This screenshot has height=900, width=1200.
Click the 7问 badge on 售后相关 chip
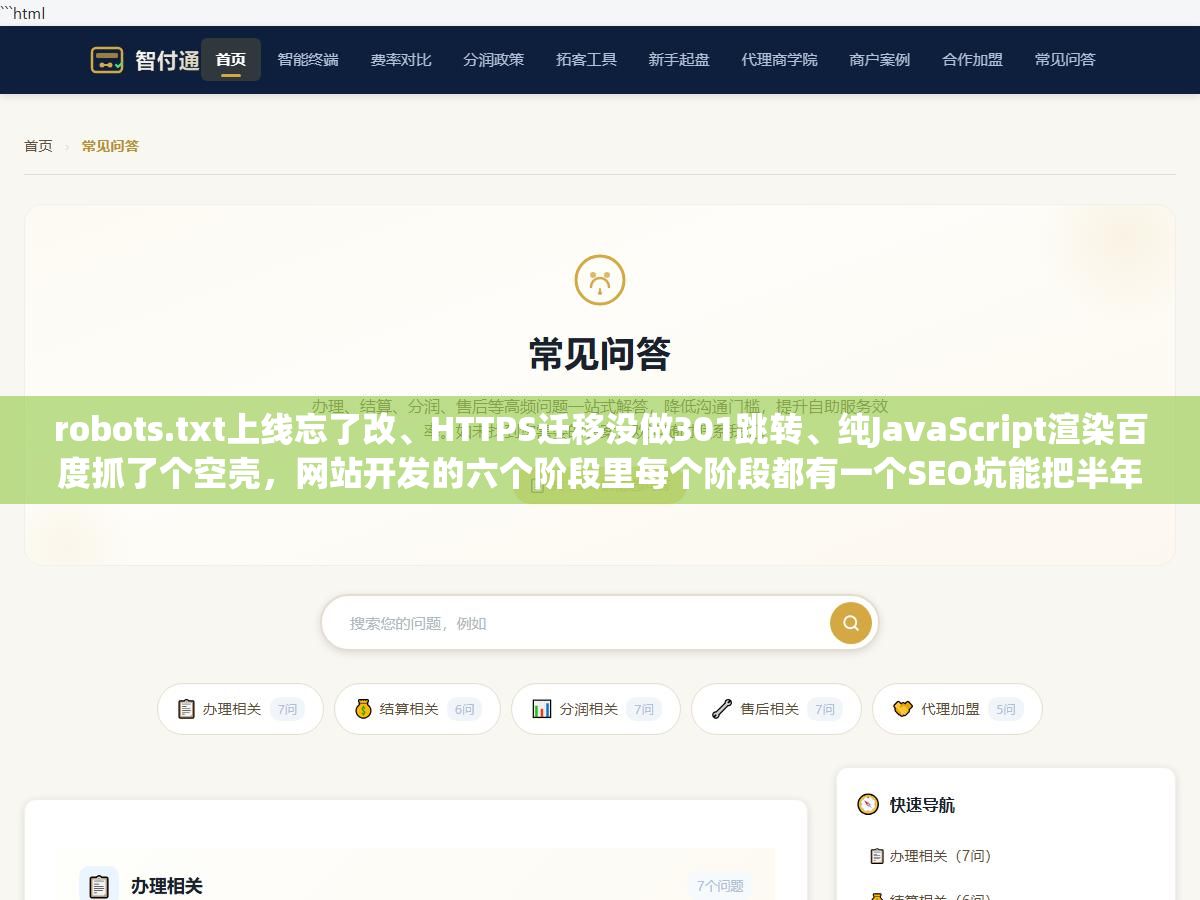click(x=824, y=709)
